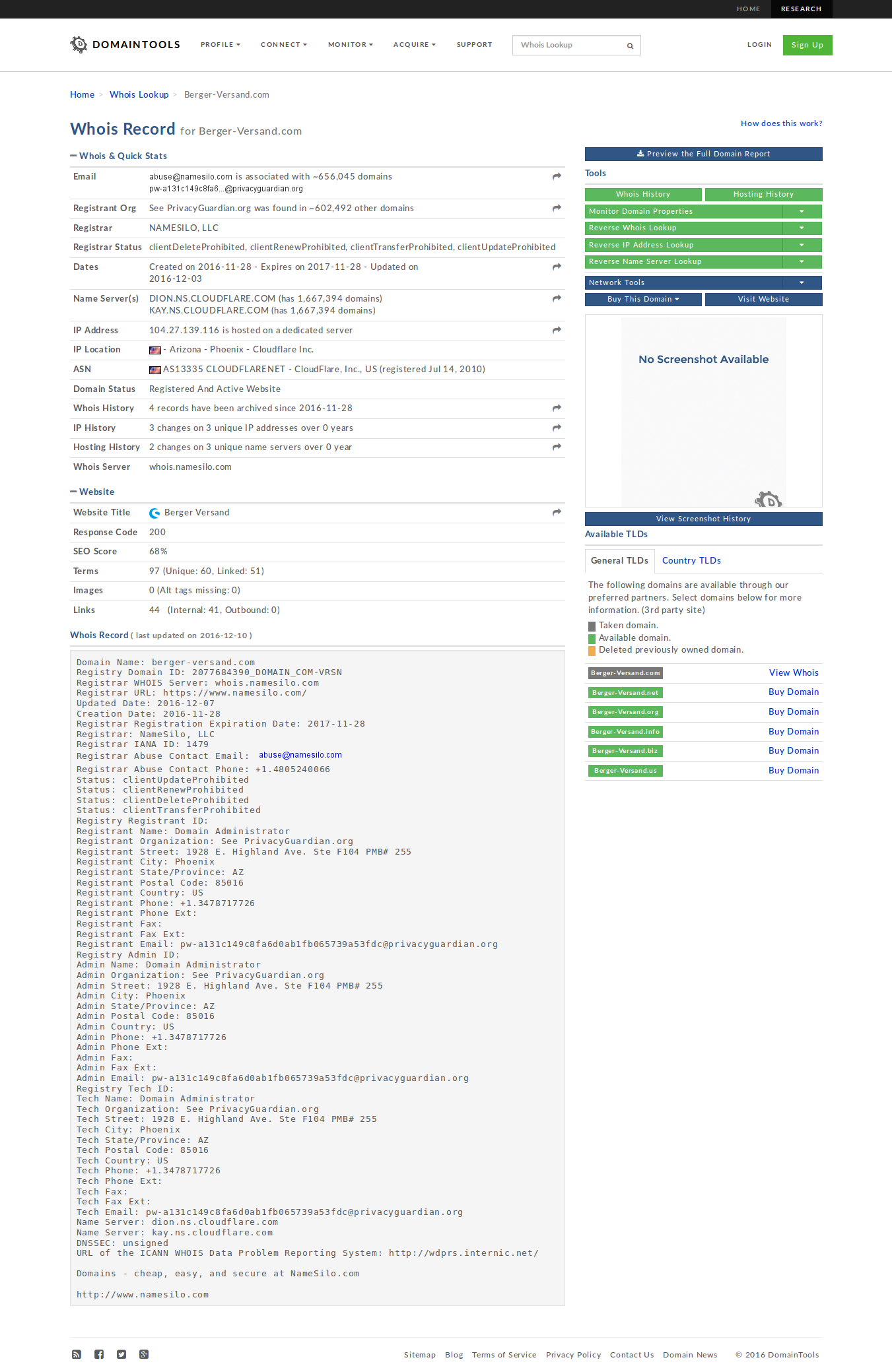Open the Acquire dropdown menu
This screenshot has width=892, height=1372.
coord(415,45)
